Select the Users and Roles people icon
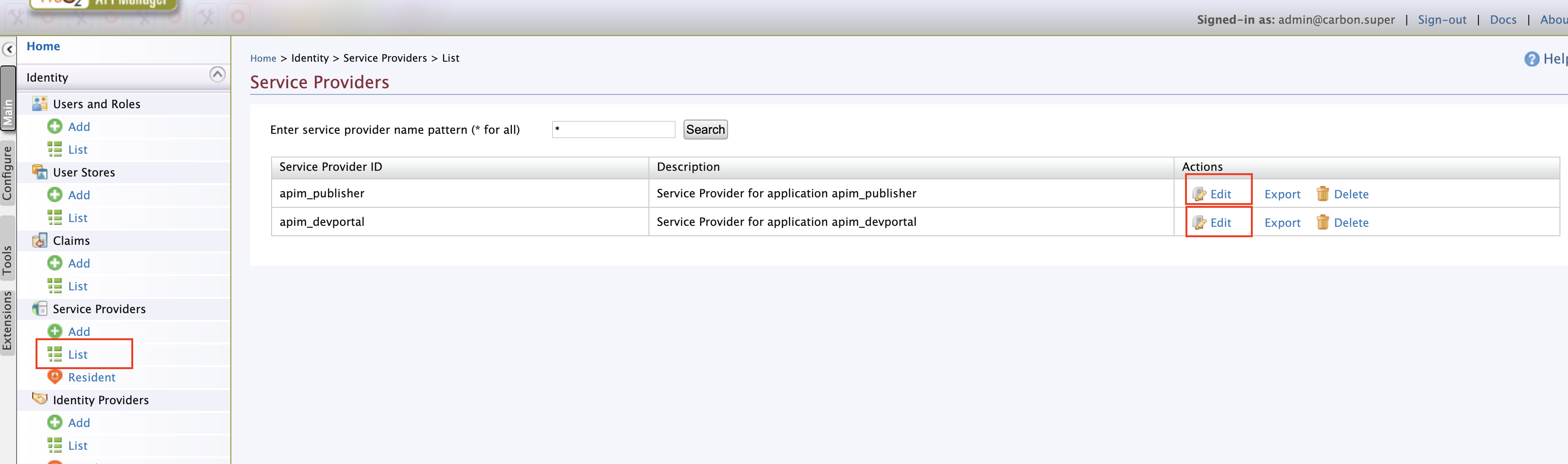Image resolution: width=1568 pixels, height=464 pixels. click(39, 103)
